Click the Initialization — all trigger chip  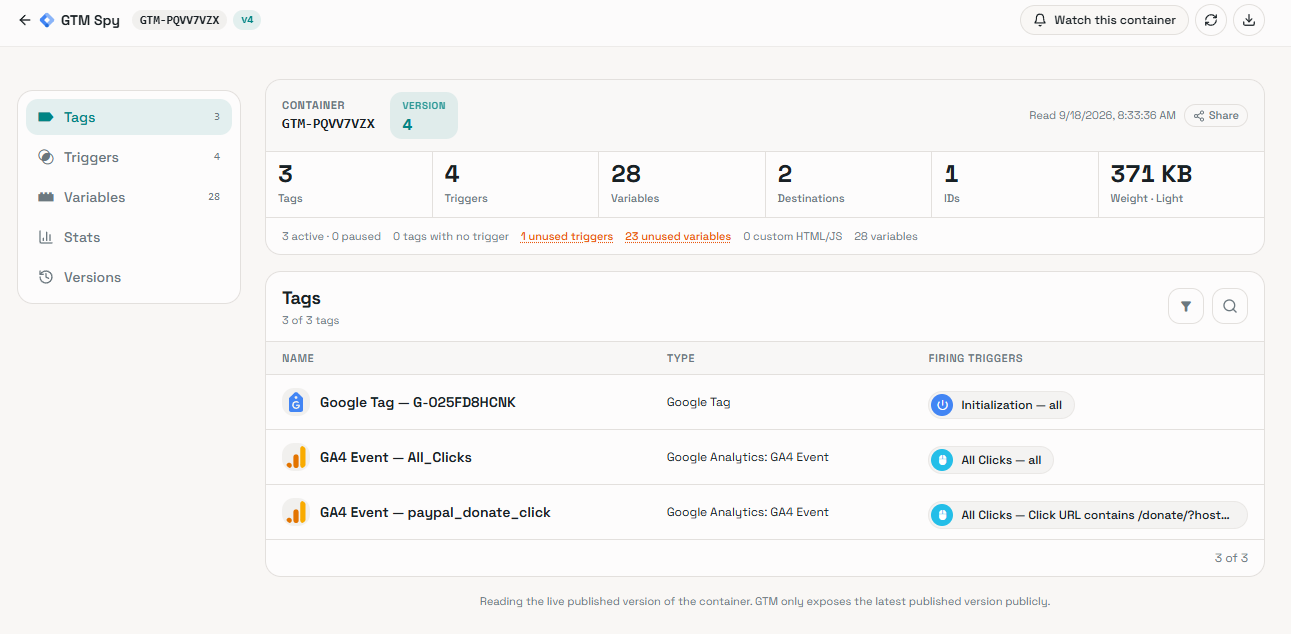1001,405
